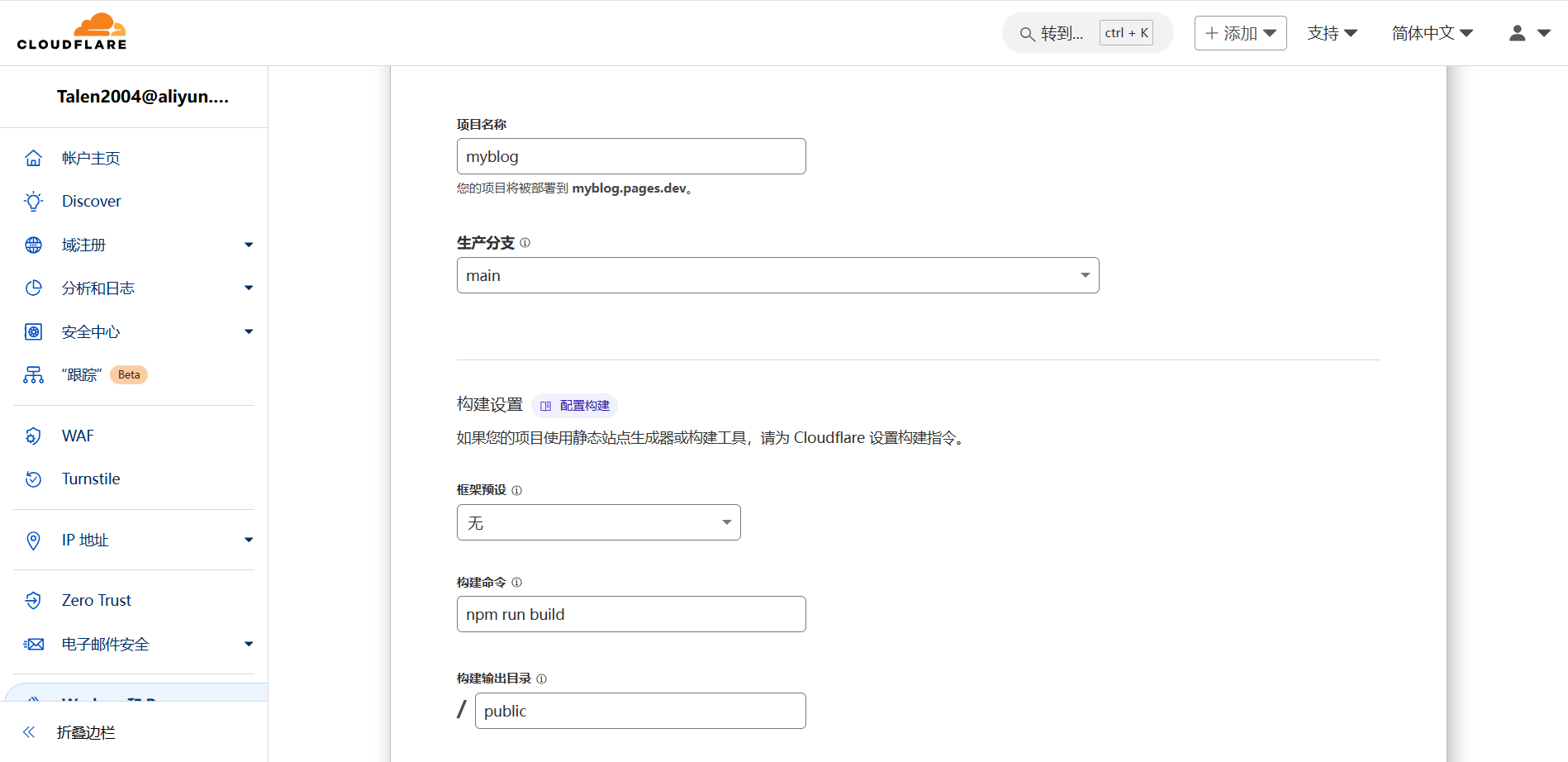
Task: Click the 构建命令 input with npm run build
Action: [631, 614]
